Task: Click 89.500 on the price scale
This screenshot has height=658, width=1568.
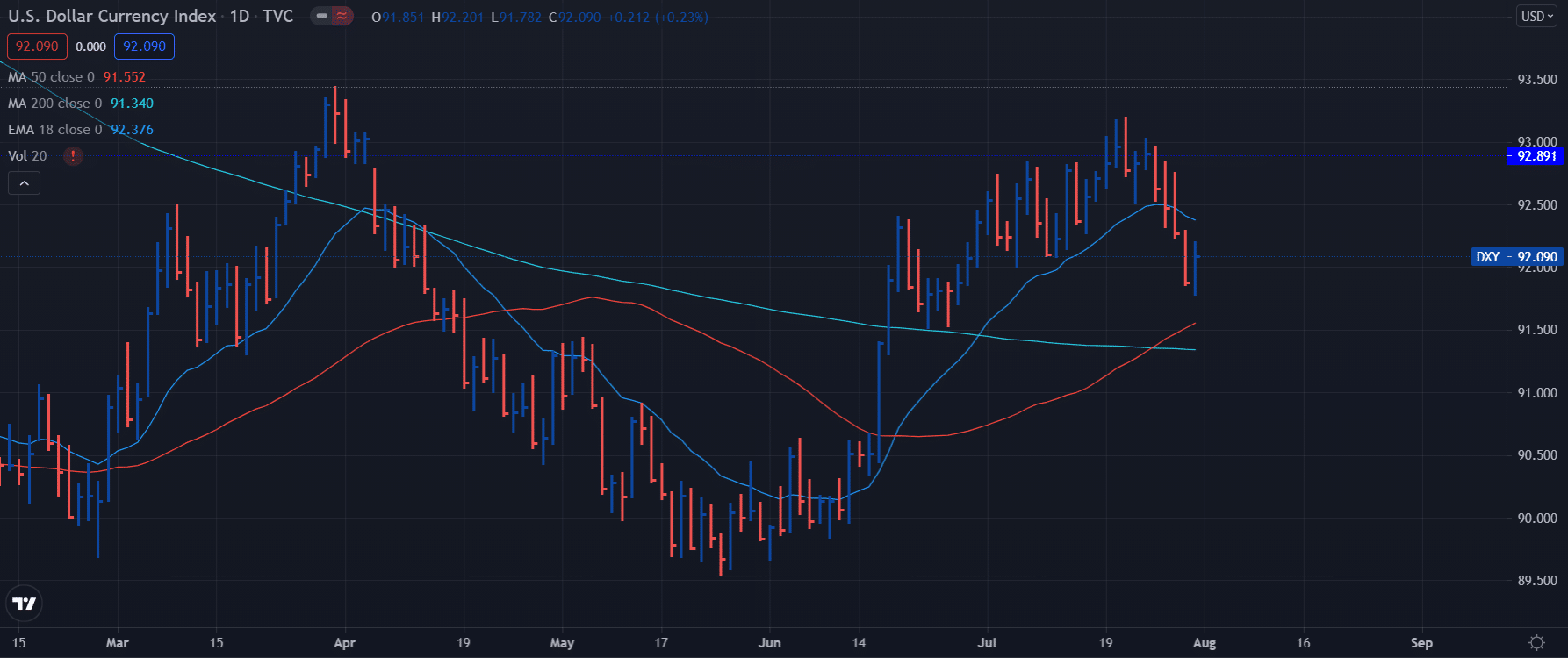Action: click(x=1537, y=581)
